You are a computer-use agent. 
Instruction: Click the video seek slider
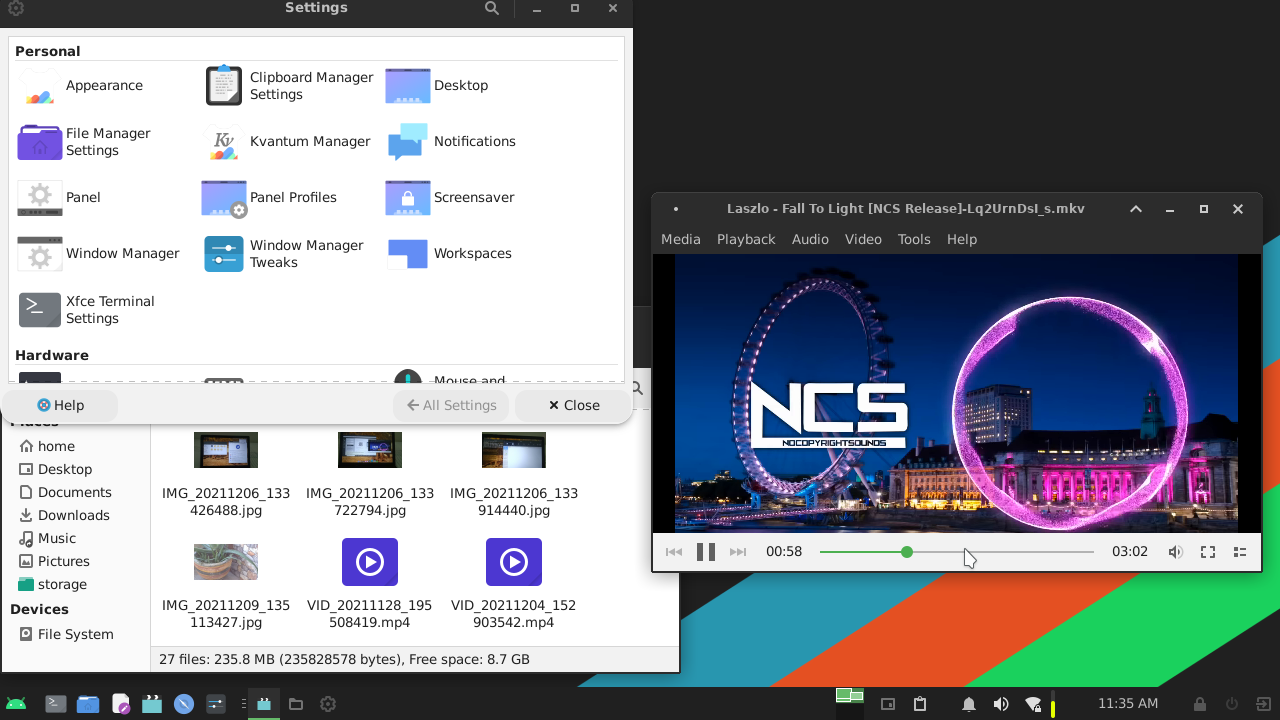click(x=957, y=552)
